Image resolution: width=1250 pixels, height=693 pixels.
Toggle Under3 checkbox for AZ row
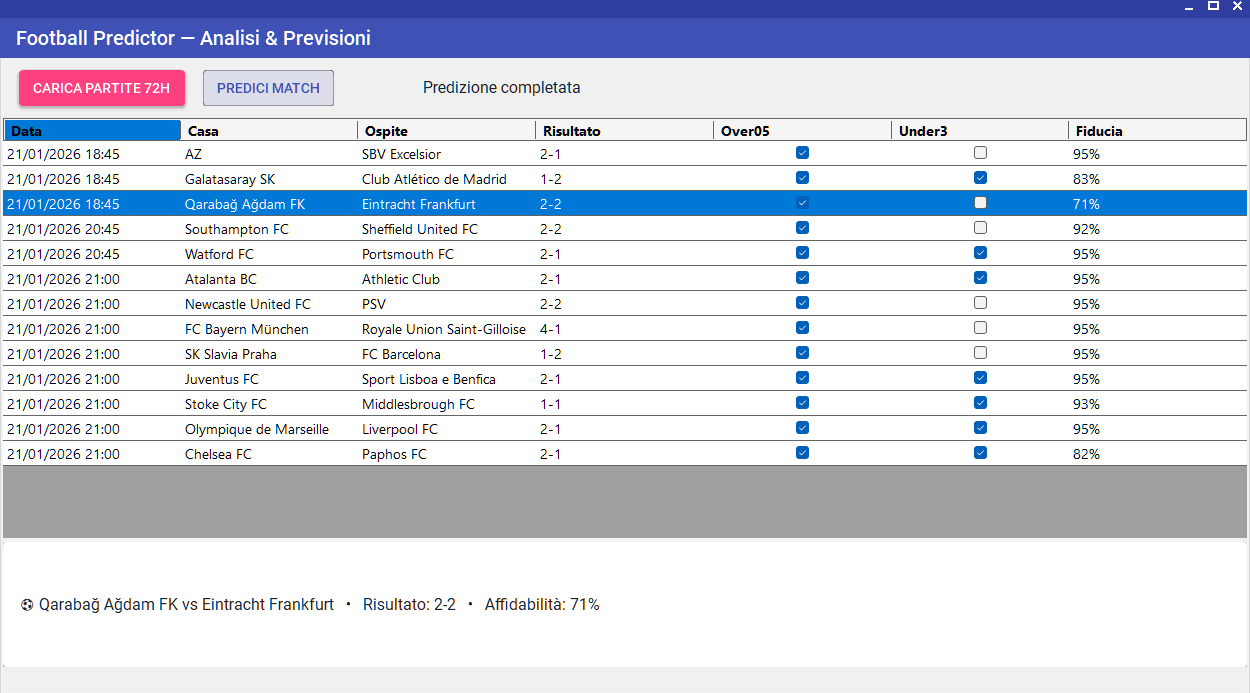[x=980, y=153]
